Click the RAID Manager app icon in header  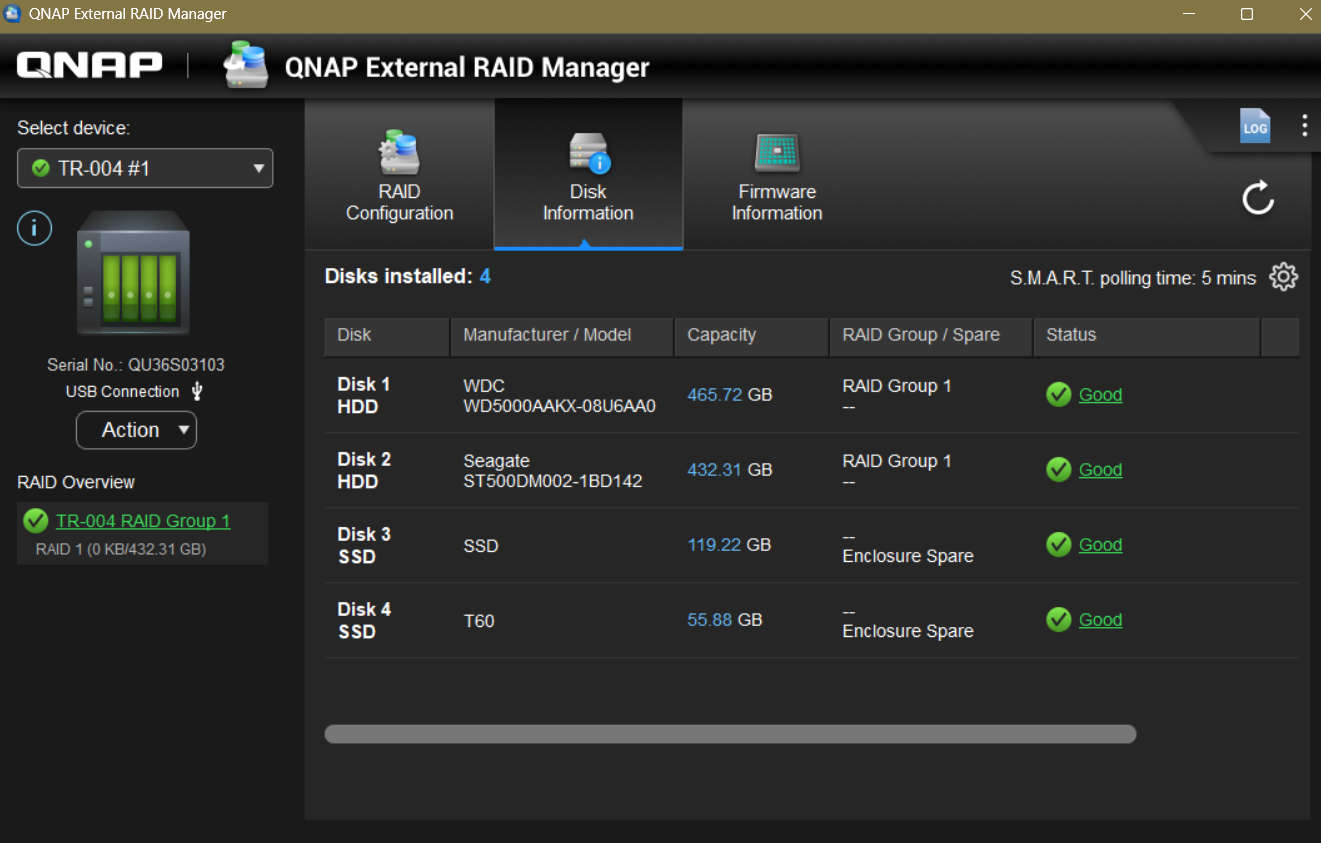[245, 64]
